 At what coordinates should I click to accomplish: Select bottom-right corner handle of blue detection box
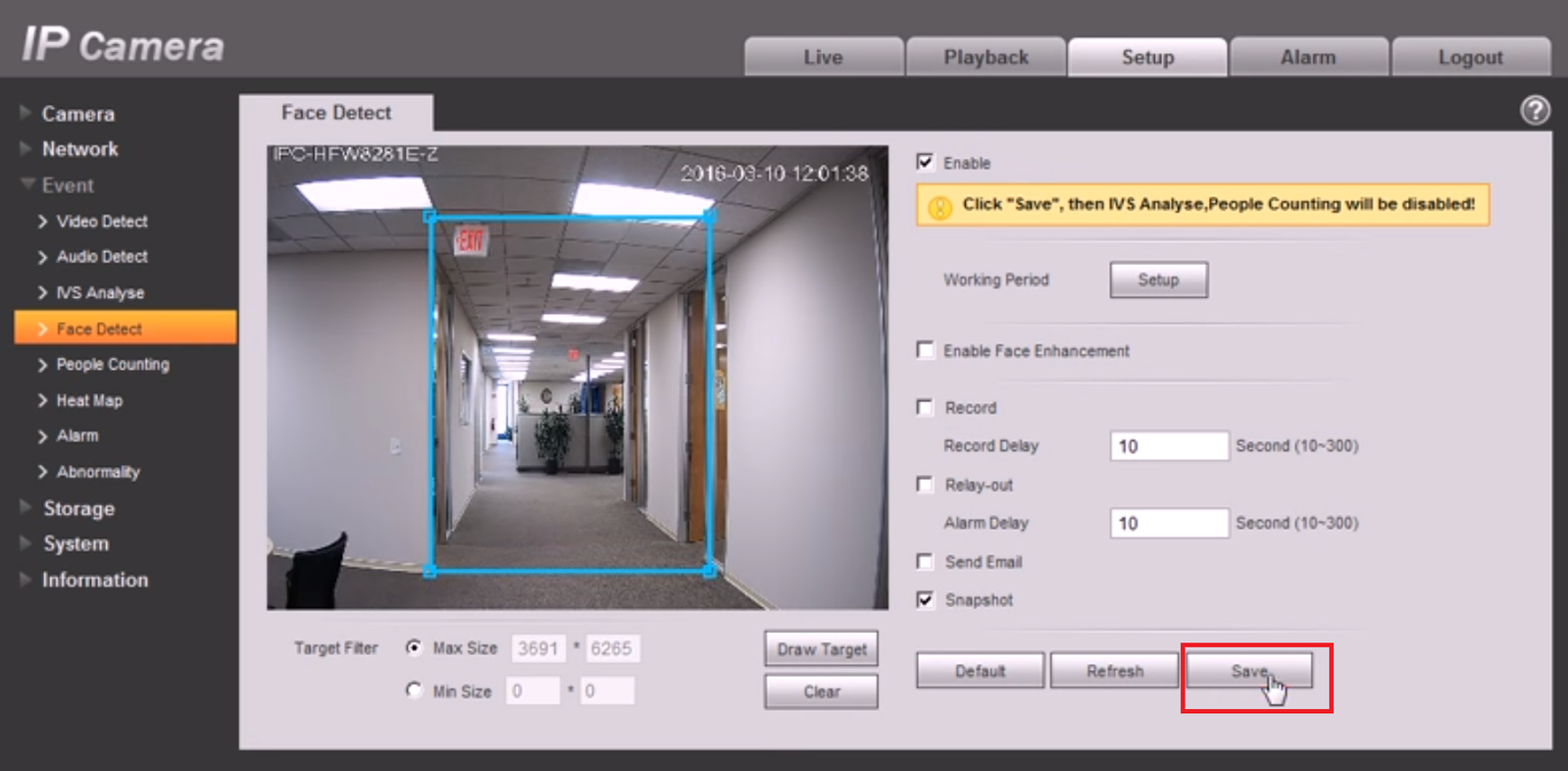click(710, 570)
